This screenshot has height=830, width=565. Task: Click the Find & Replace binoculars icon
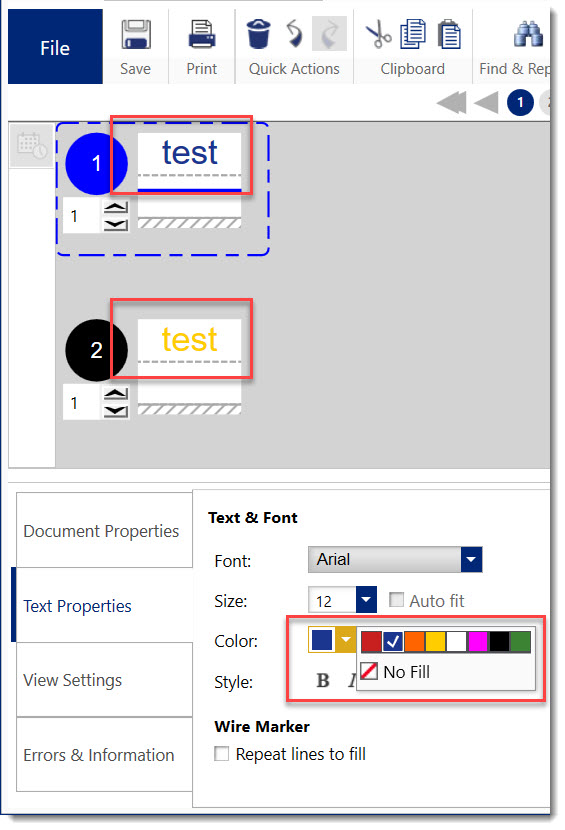pos(528,34)
